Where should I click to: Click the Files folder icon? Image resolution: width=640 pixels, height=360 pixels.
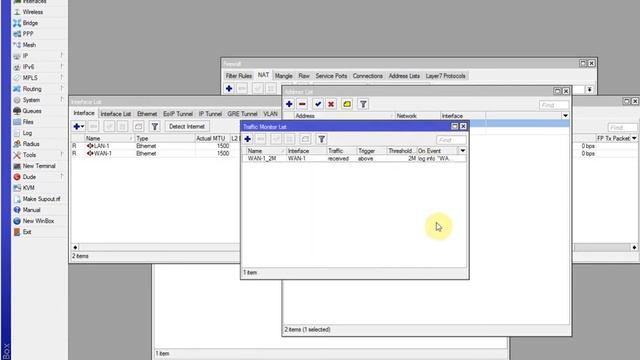pyautogui.click(x=17, y=122)
